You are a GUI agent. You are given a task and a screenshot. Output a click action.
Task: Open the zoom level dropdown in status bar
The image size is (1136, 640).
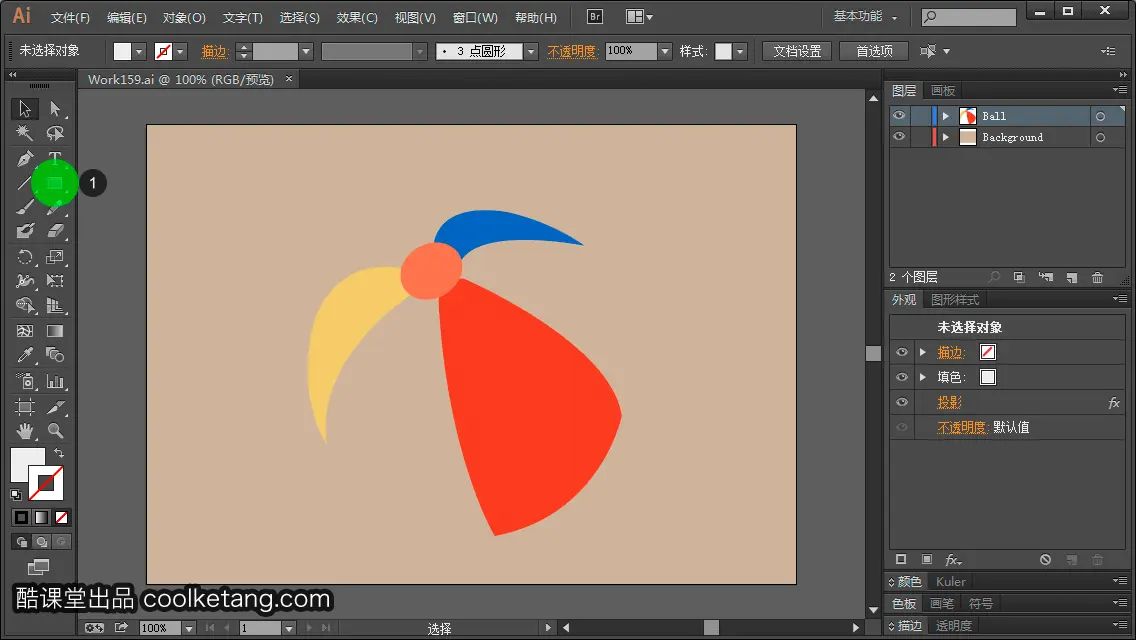pyautogui.click(x=188, y=628)
